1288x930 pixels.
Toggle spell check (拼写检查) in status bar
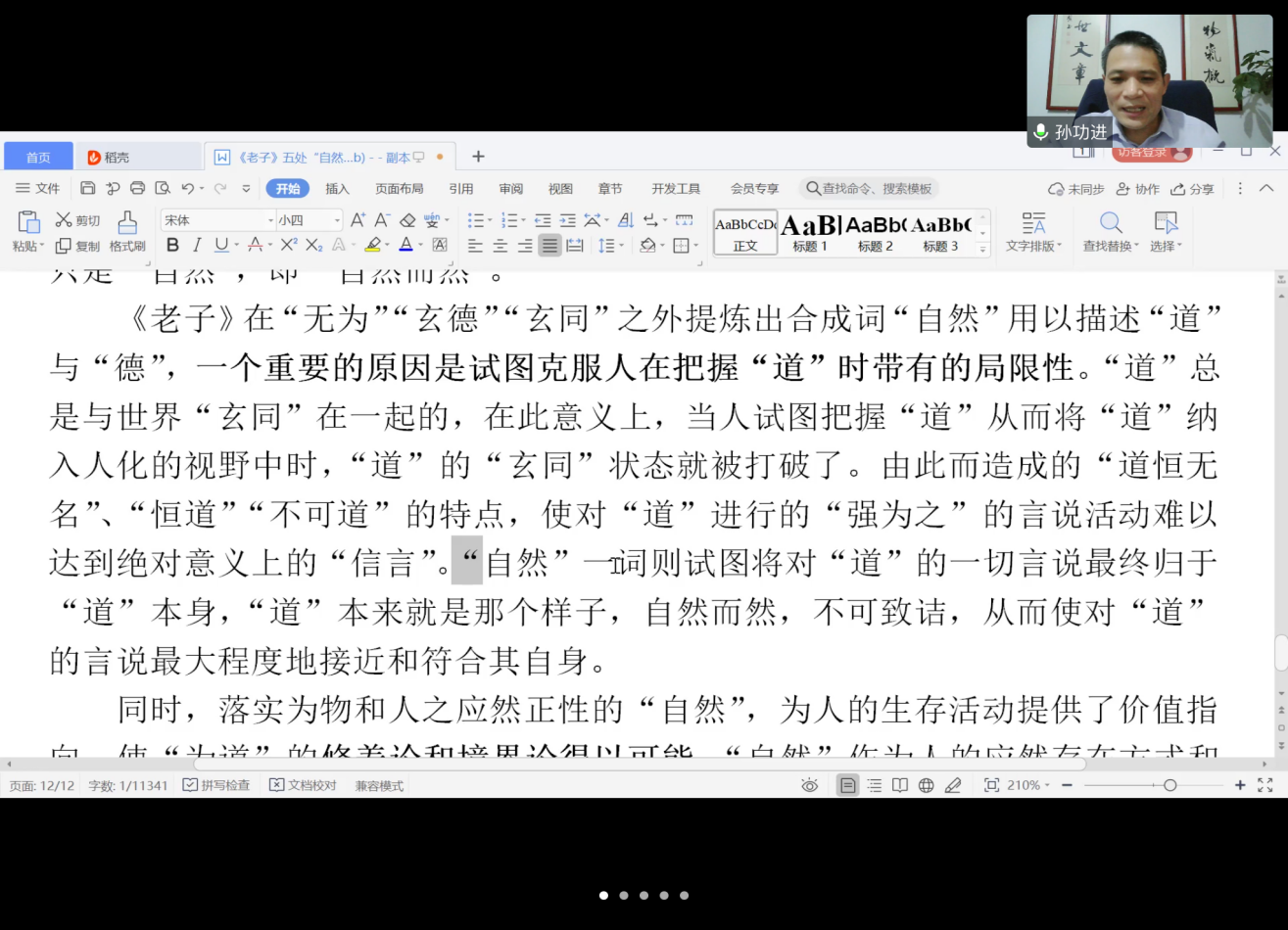pos(216,785)
